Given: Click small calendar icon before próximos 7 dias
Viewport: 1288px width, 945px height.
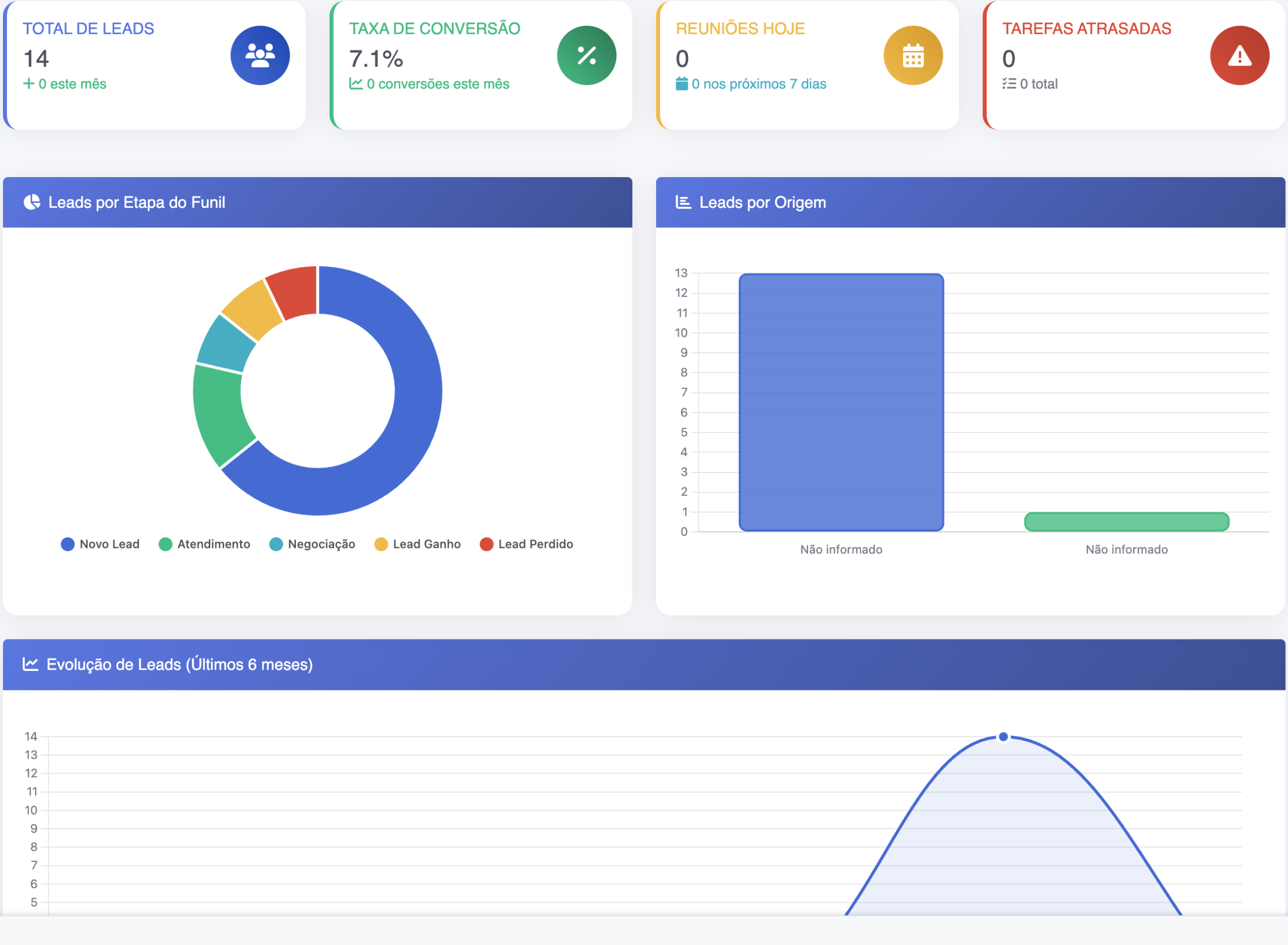Looking at the screenshot, I should 681,84.
